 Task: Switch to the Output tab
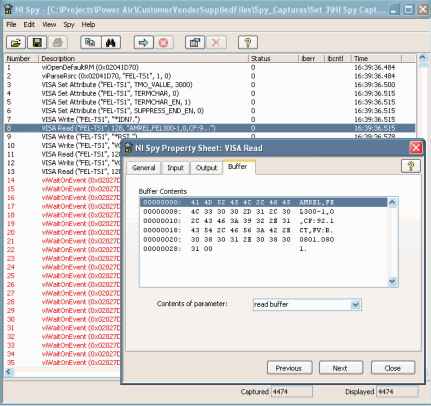206,168
